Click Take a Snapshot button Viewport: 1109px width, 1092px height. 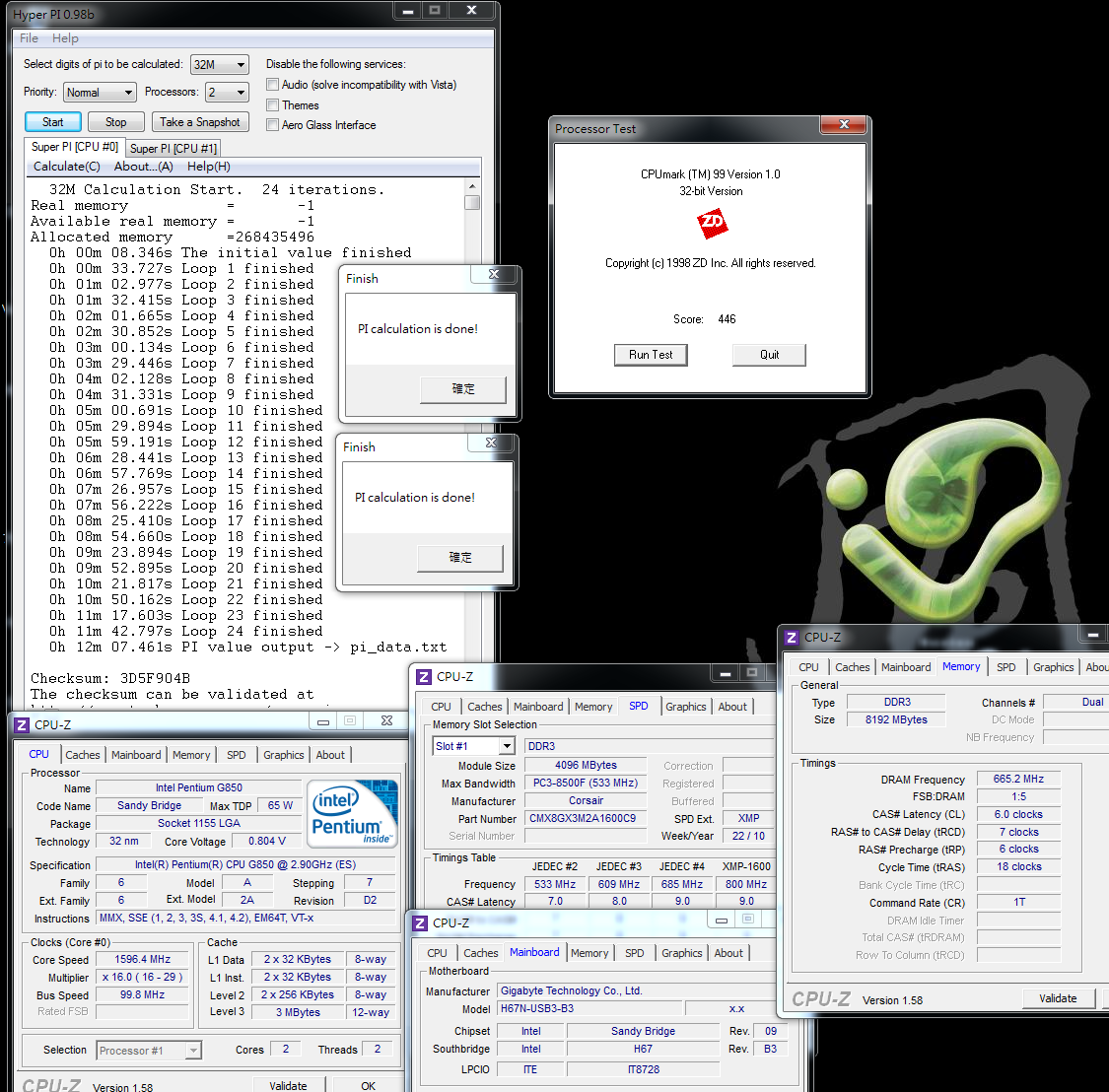[200, 122]
